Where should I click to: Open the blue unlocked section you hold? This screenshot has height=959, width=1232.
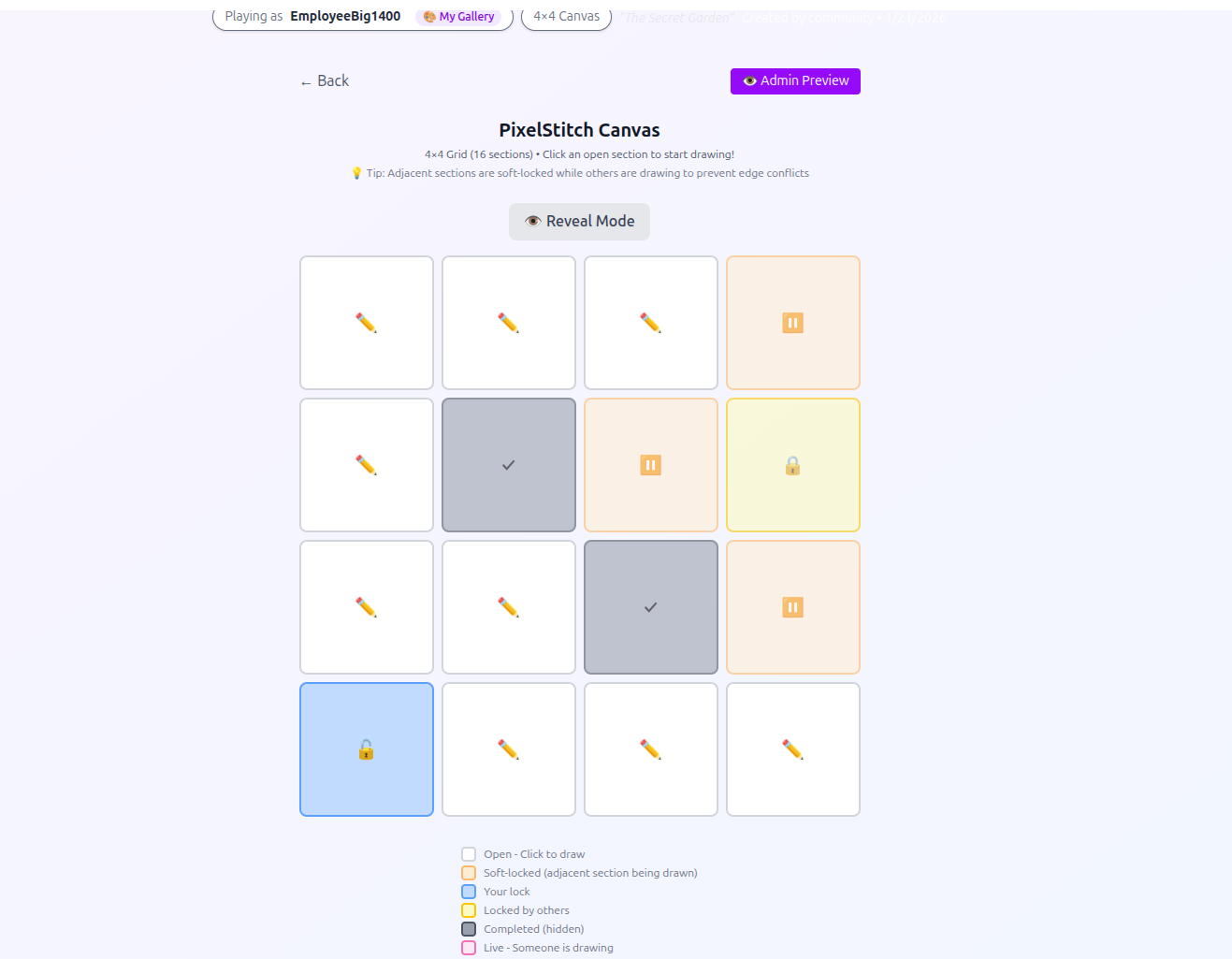click(367, 749)
